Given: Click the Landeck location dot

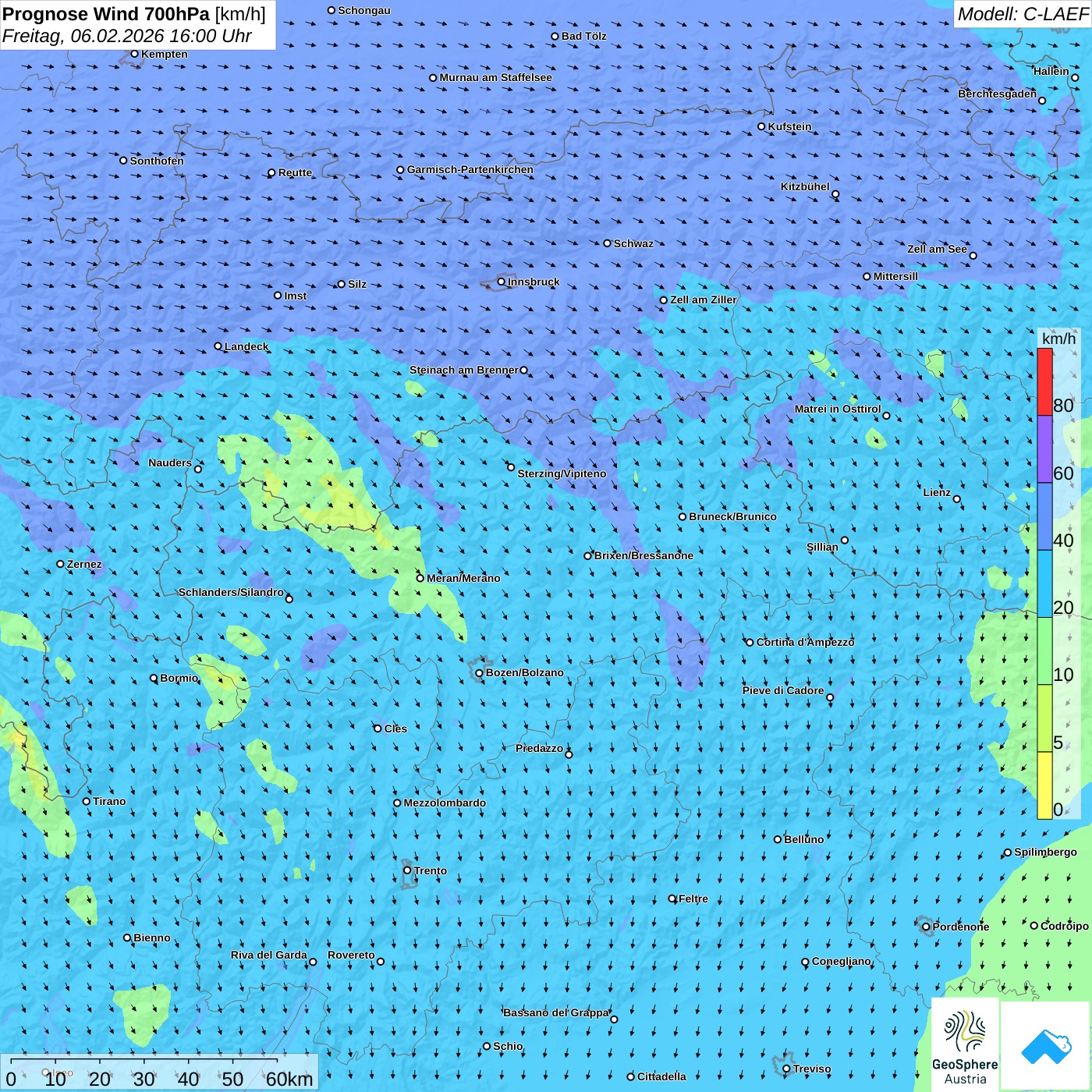Looking at the screenshot, I should click(x=218, y=346).
